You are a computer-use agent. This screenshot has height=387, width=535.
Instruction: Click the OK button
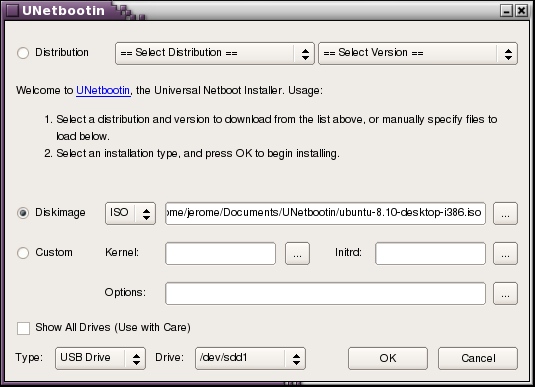click(x=388, y=358)
